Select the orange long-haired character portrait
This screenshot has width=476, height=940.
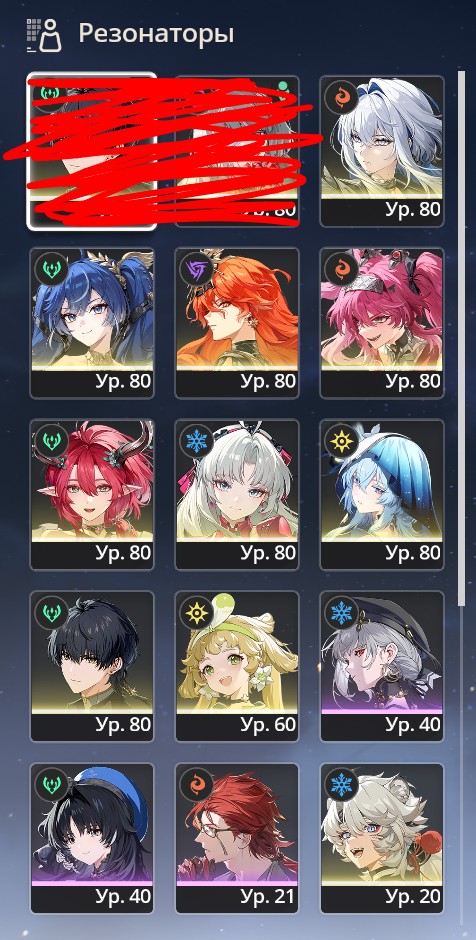coord(237,323)
